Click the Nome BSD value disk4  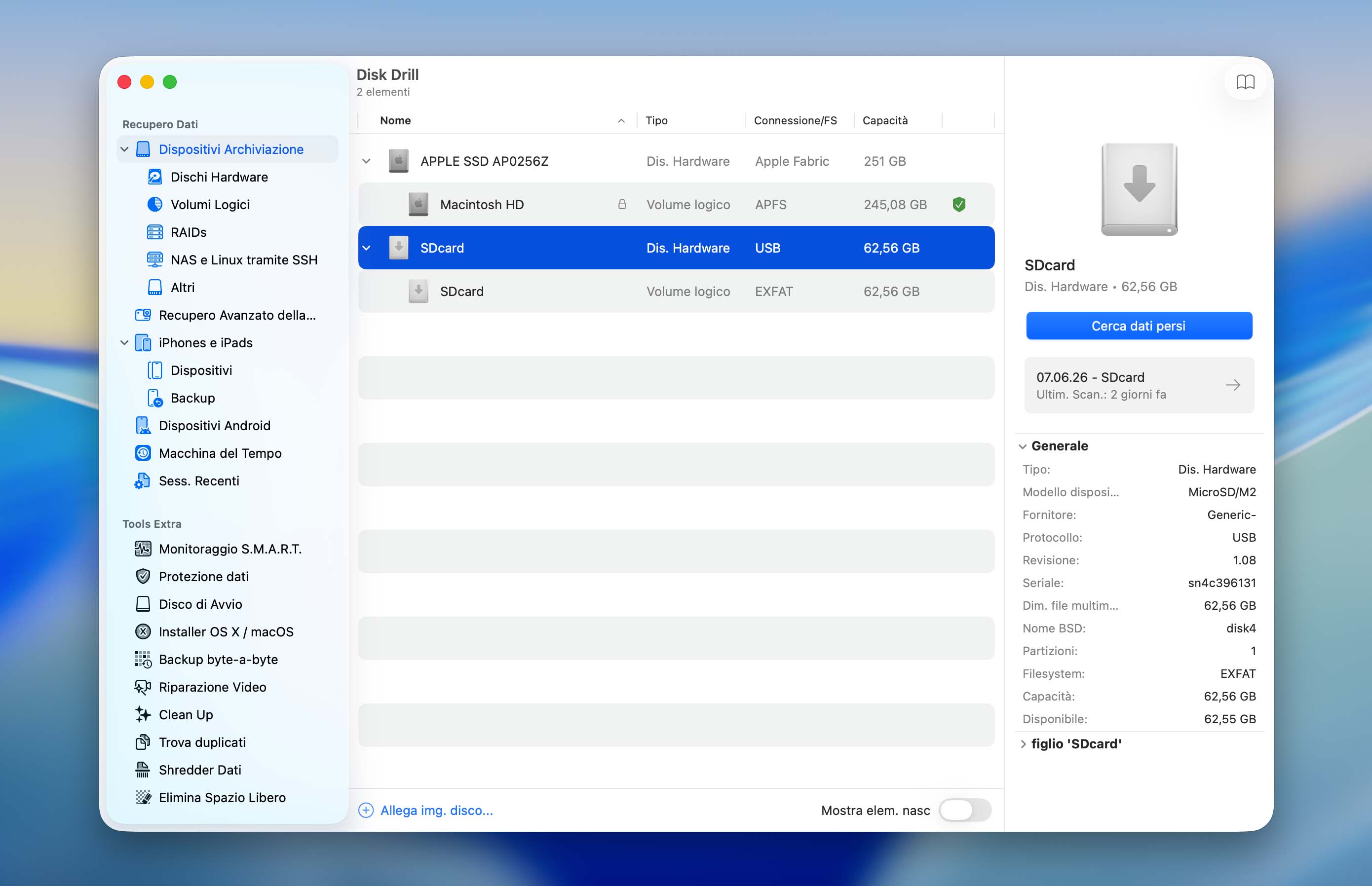pyautogui.click(x=1241, y=628)
